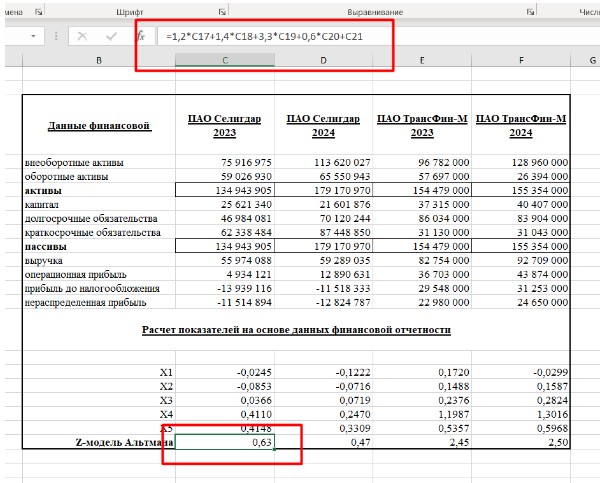Click the Insert Function fx icon
This screenshot has height=483, width=600.
140,36
